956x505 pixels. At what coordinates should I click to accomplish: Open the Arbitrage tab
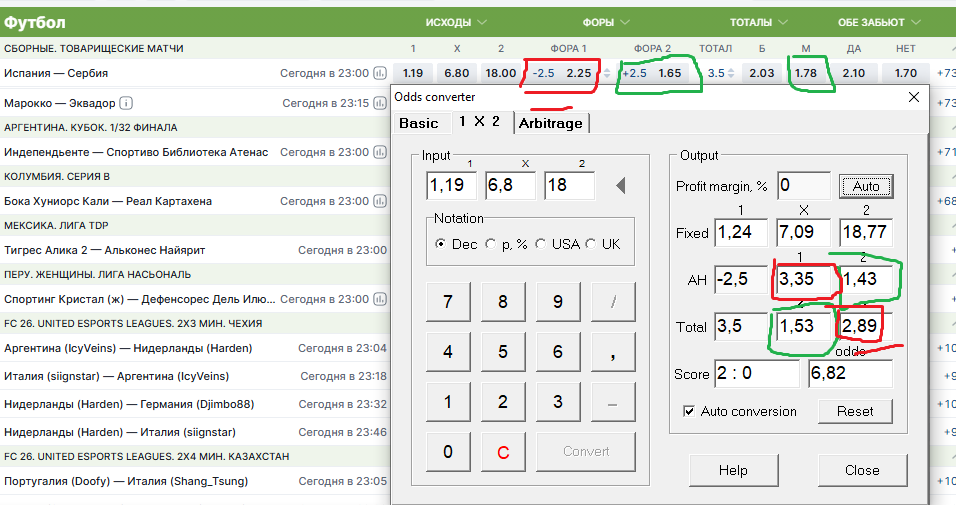pyautogui.click(x=551, y=123)
